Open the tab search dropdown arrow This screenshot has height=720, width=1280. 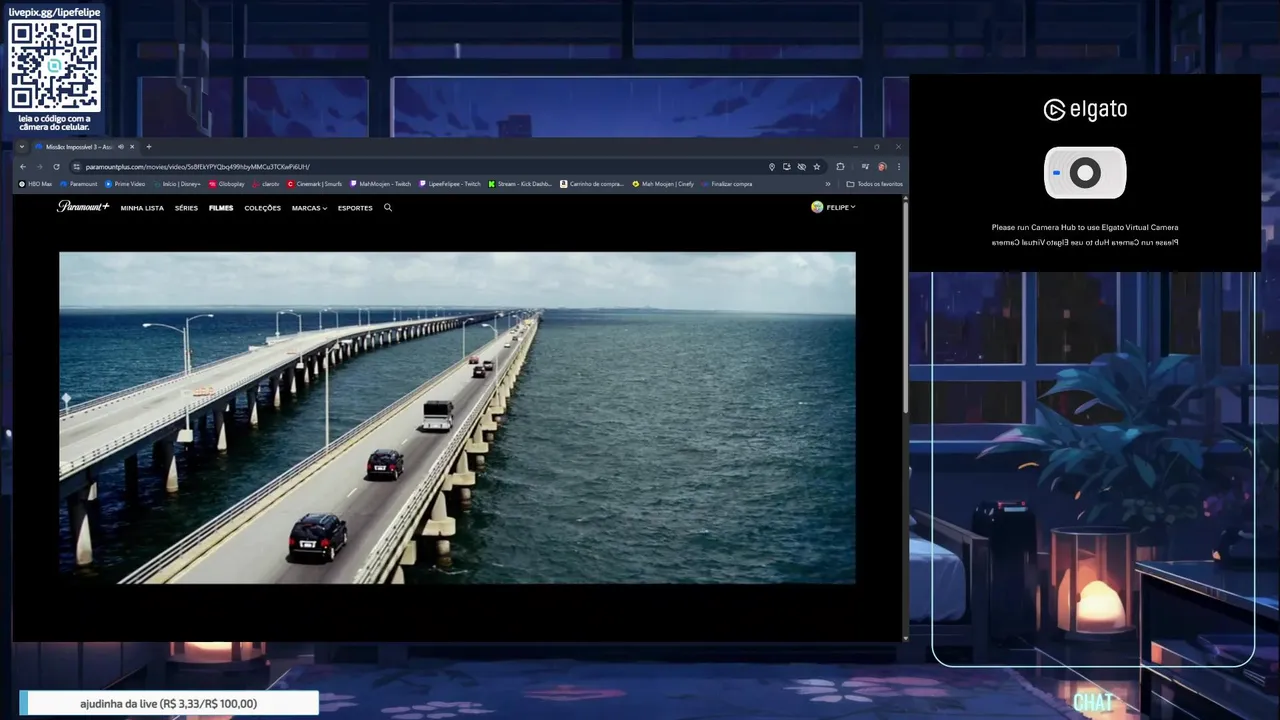coord(22,147)
